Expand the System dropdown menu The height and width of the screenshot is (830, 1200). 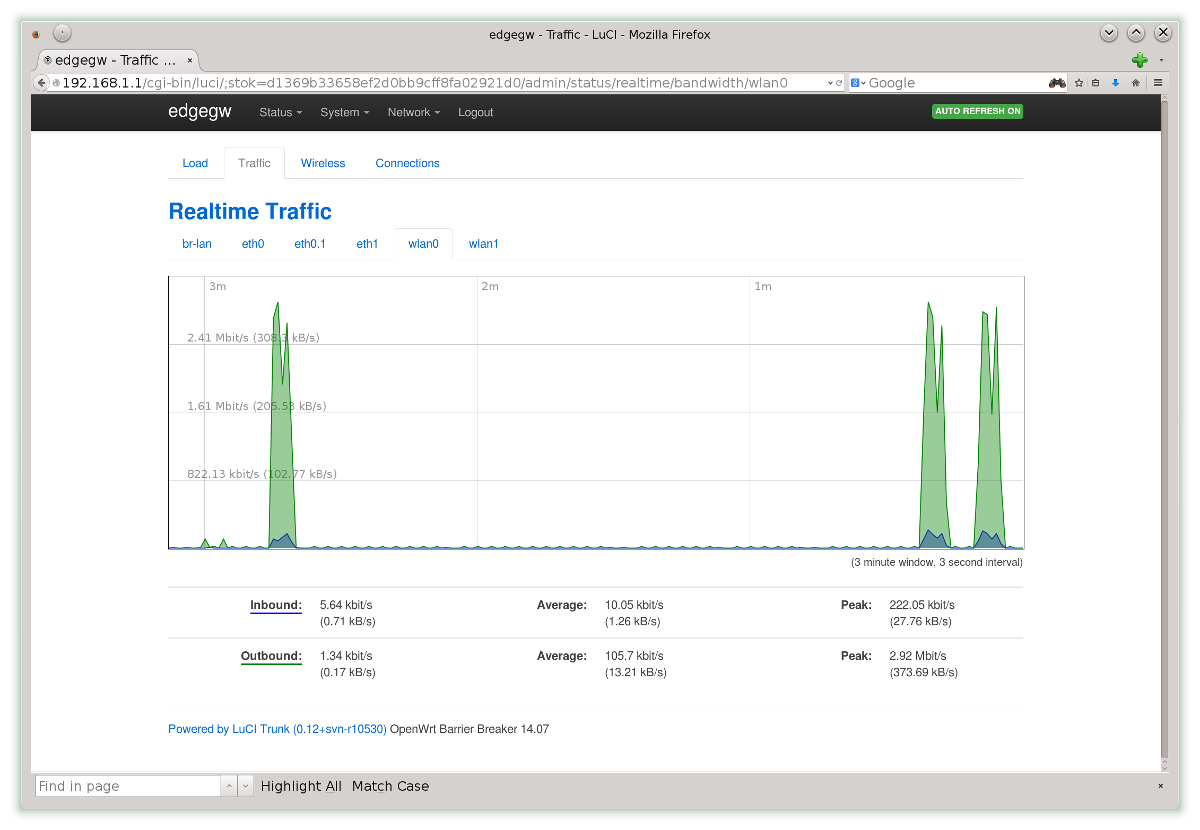click(x=344, y=112)
